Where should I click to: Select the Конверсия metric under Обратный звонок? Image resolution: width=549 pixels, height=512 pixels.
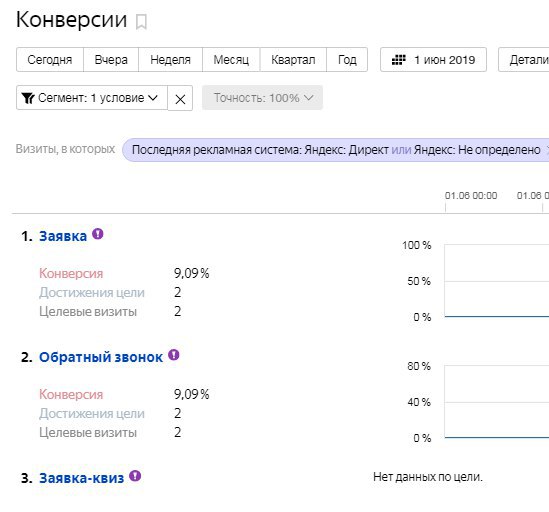click(71, 394)
